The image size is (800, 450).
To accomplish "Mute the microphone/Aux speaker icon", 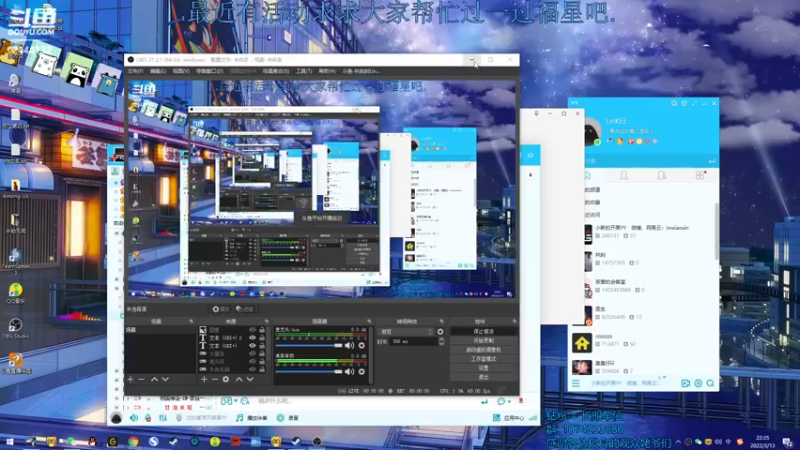I will (349, 345).
